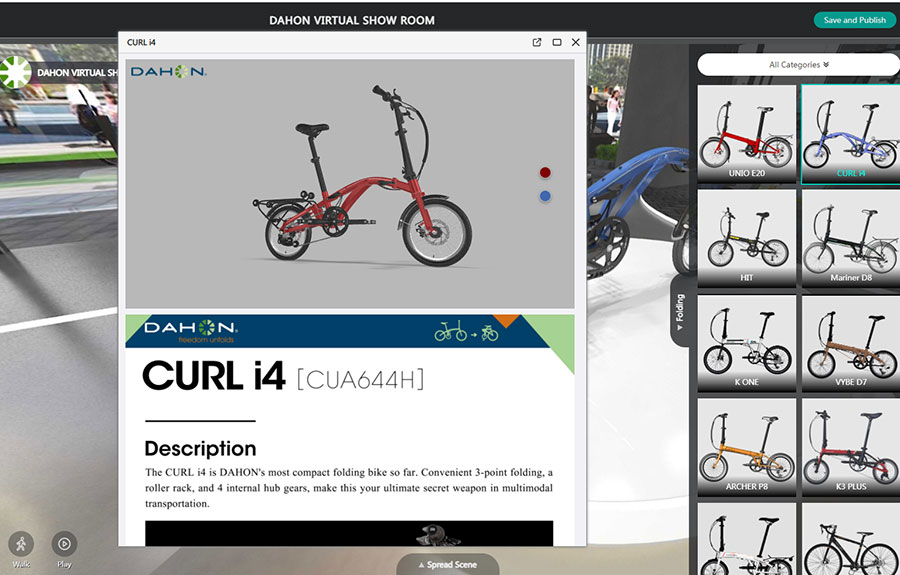The image size is (900, 575).
Task: Open CURL i4 popup in new window
Action: 537,43
